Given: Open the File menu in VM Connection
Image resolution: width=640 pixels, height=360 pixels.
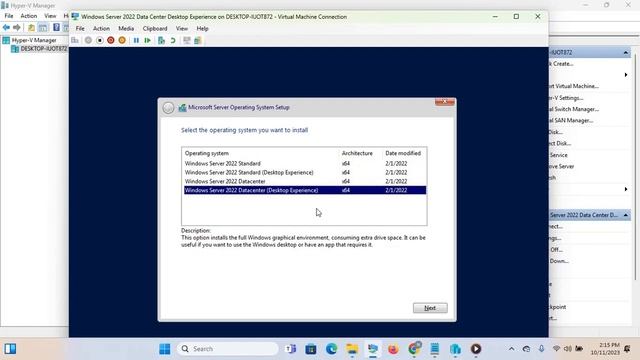Looking at the screenshot, I should [80, 29].
